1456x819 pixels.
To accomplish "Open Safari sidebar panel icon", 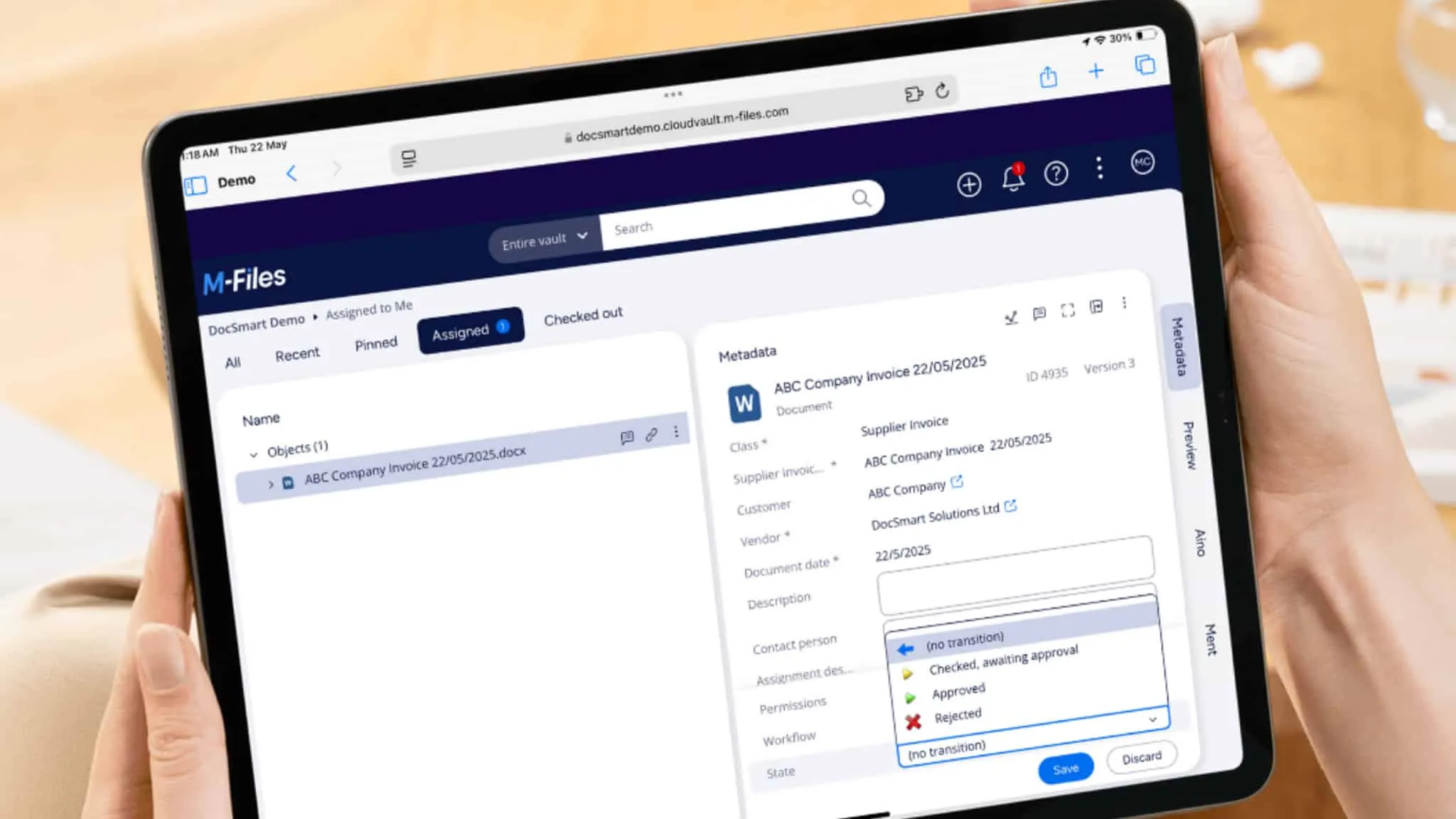I will point(196,186).
